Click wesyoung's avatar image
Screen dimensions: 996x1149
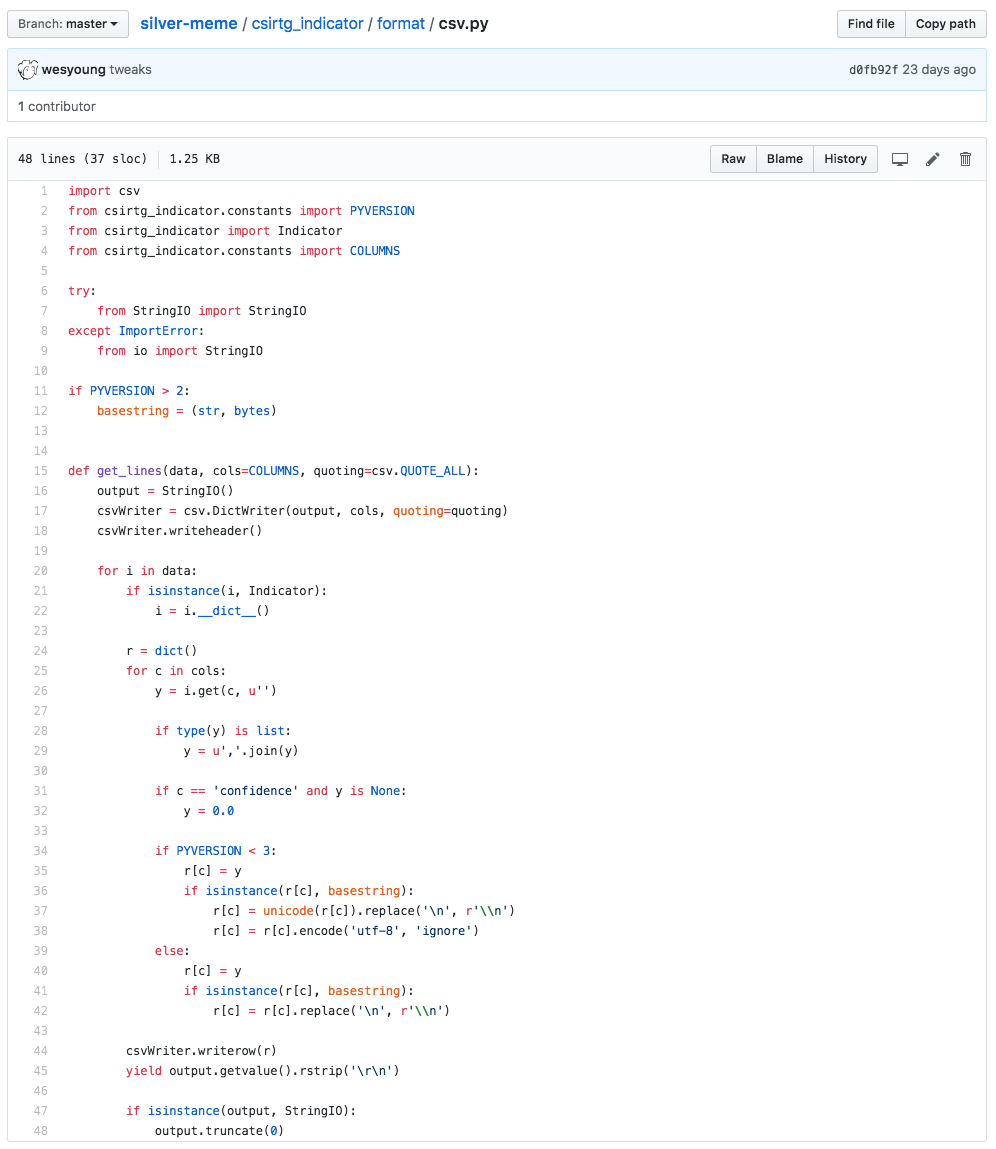[x=28, y=70]
